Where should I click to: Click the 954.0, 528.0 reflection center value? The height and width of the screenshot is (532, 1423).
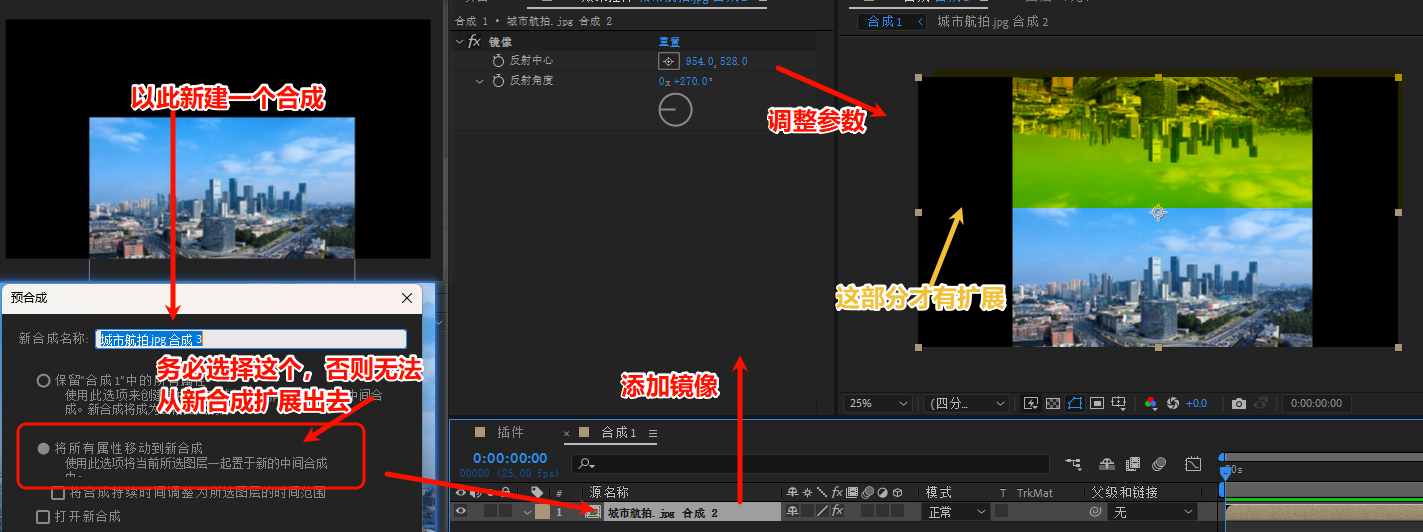[716, 61]
